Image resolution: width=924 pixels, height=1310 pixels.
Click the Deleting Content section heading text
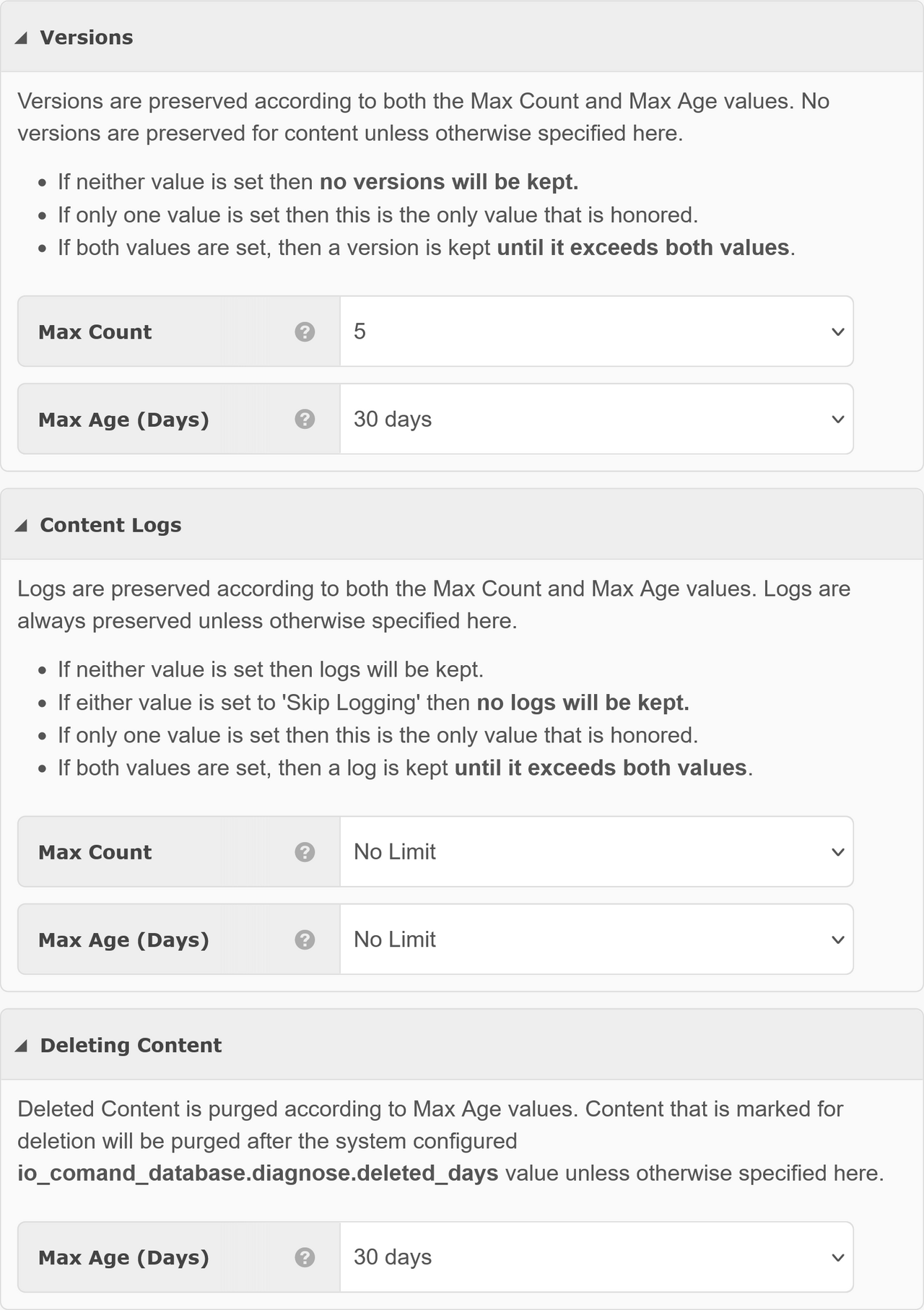coord(131,1045)
